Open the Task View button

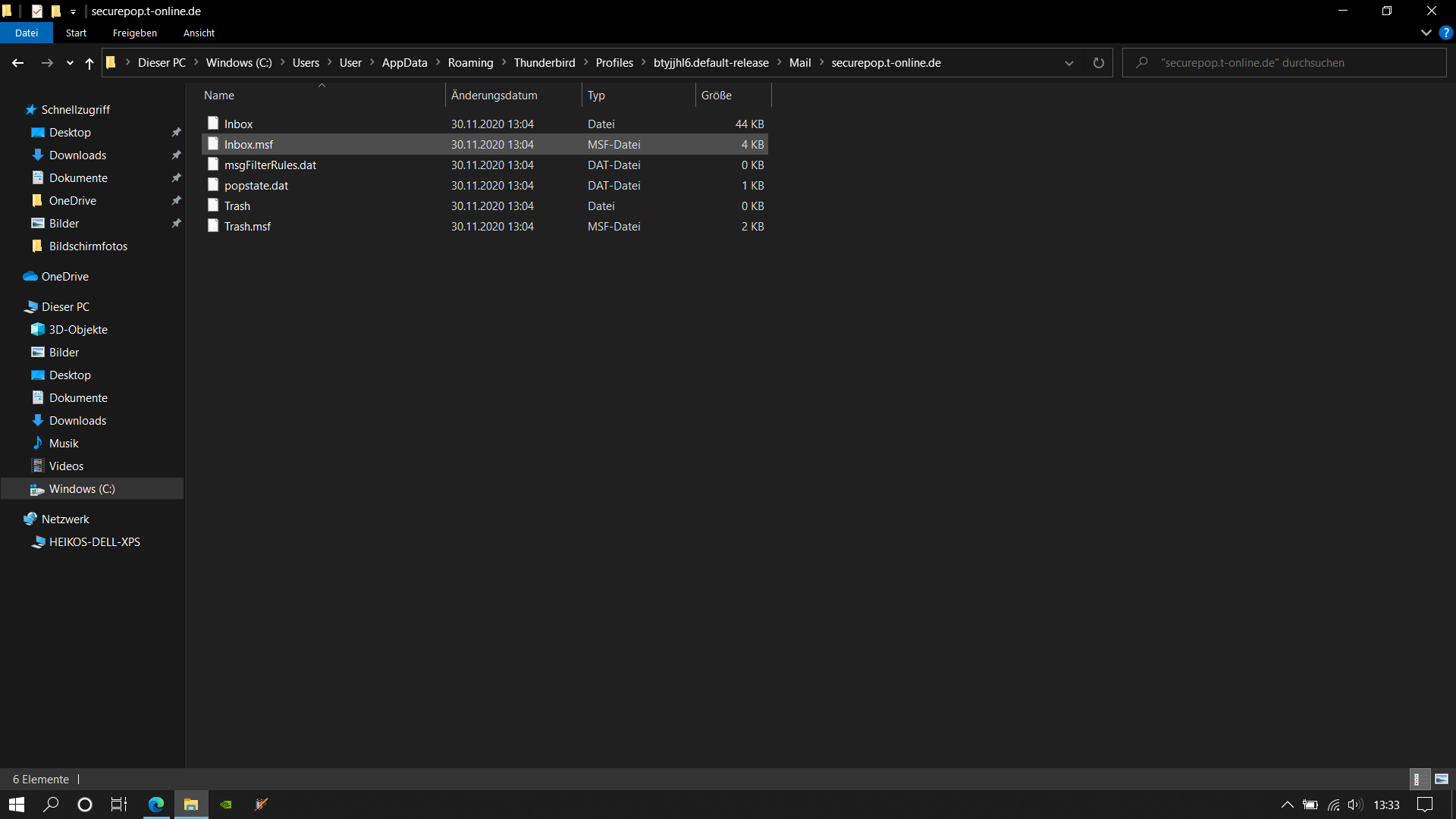(119, 805)
